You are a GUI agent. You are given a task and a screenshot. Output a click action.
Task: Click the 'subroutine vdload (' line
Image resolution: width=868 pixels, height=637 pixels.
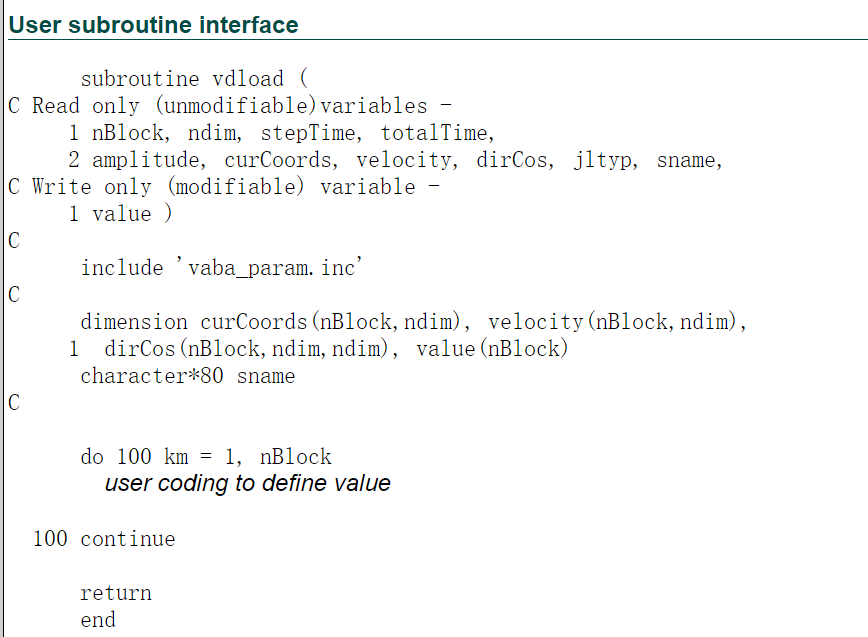click(x=194, y=79)
